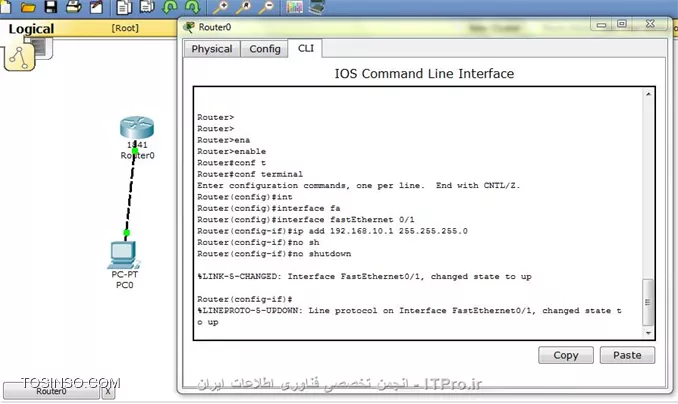Click the 'Router#conf terminal' line

tap(250, 174)
